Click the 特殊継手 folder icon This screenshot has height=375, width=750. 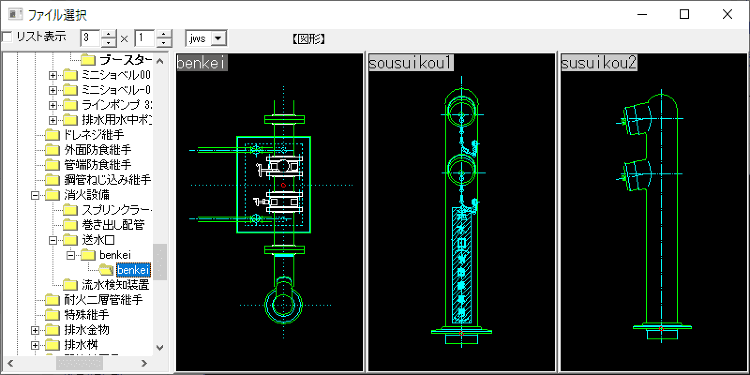pos(53,315)
